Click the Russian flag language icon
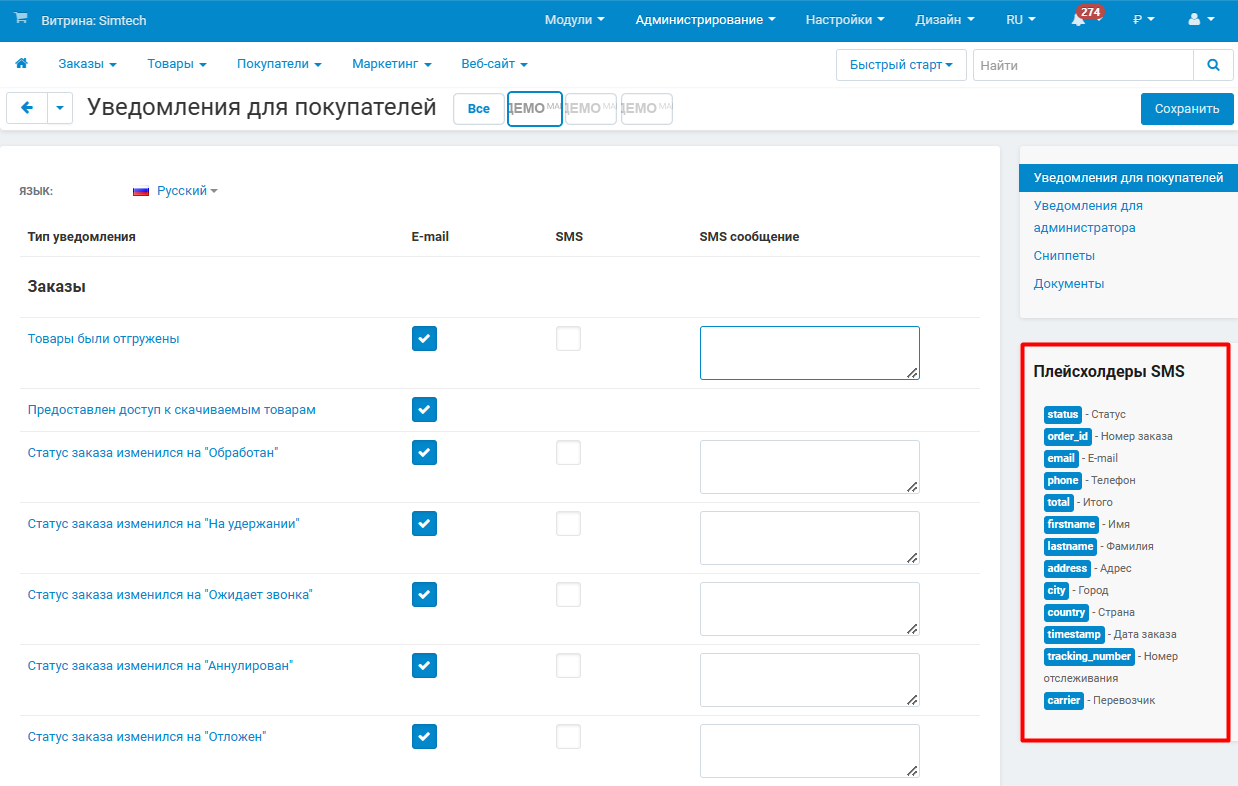Viewport: 1238px width, 786px height. pos(141,191)
